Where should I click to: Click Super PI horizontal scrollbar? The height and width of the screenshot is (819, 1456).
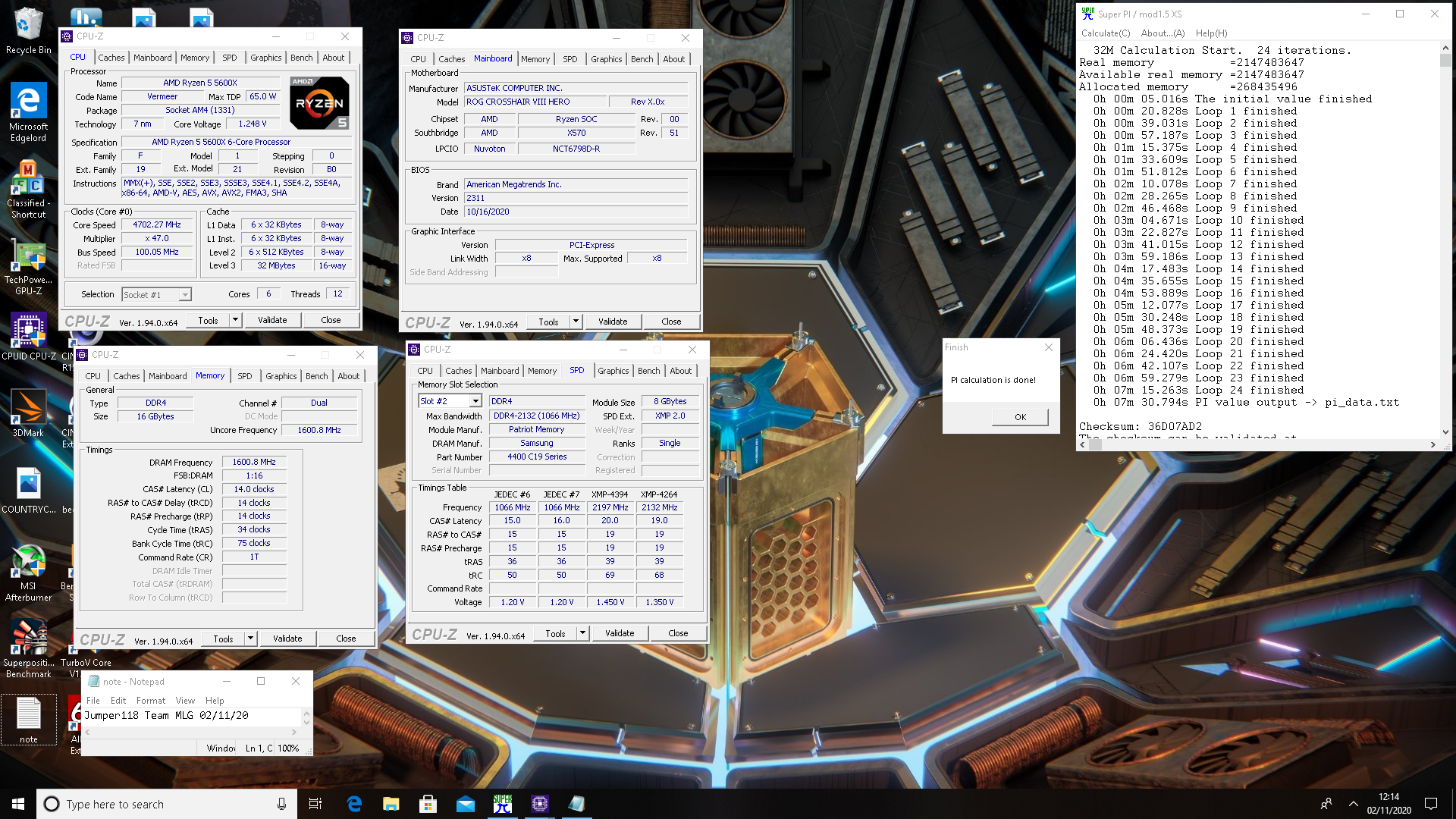coord(1258,444)
